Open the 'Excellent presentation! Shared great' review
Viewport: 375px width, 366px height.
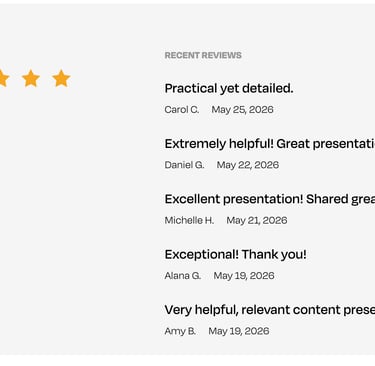[270, 199]
